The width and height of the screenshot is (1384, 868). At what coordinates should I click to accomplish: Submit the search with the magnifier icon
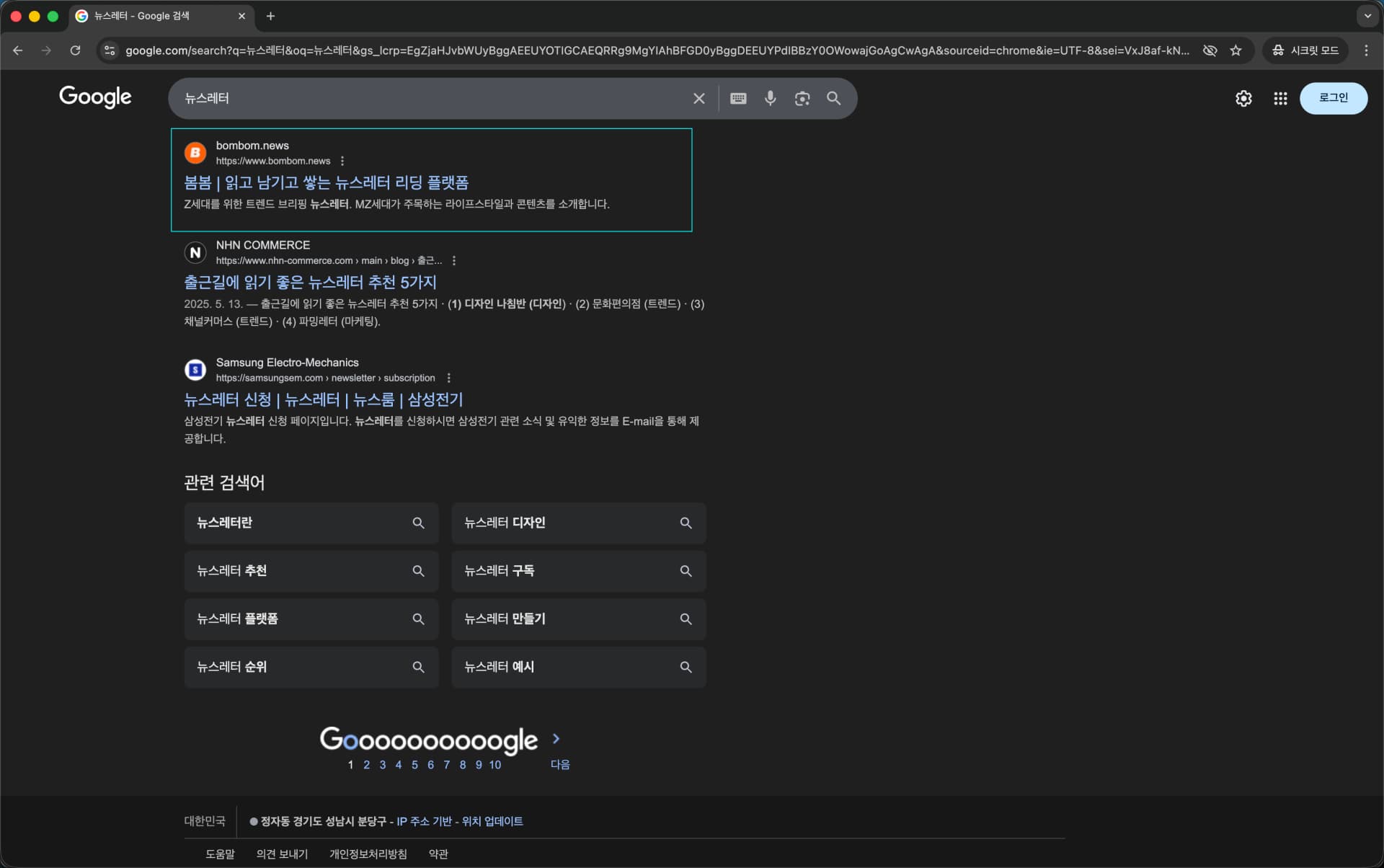coord(833,98)
